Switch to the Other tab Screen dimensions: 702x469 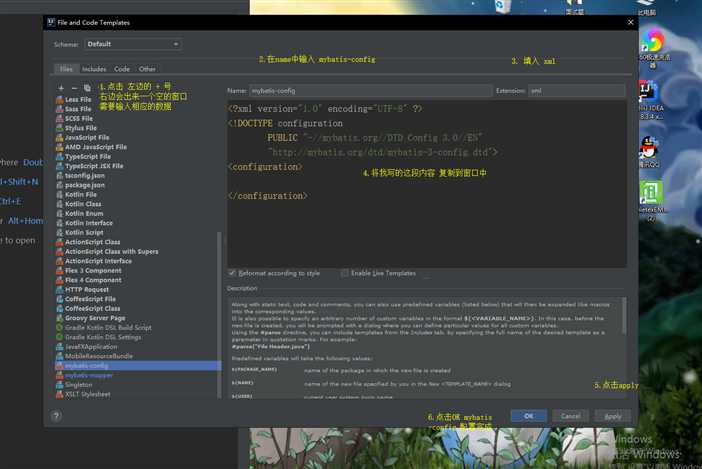click(x=147, y=69)
